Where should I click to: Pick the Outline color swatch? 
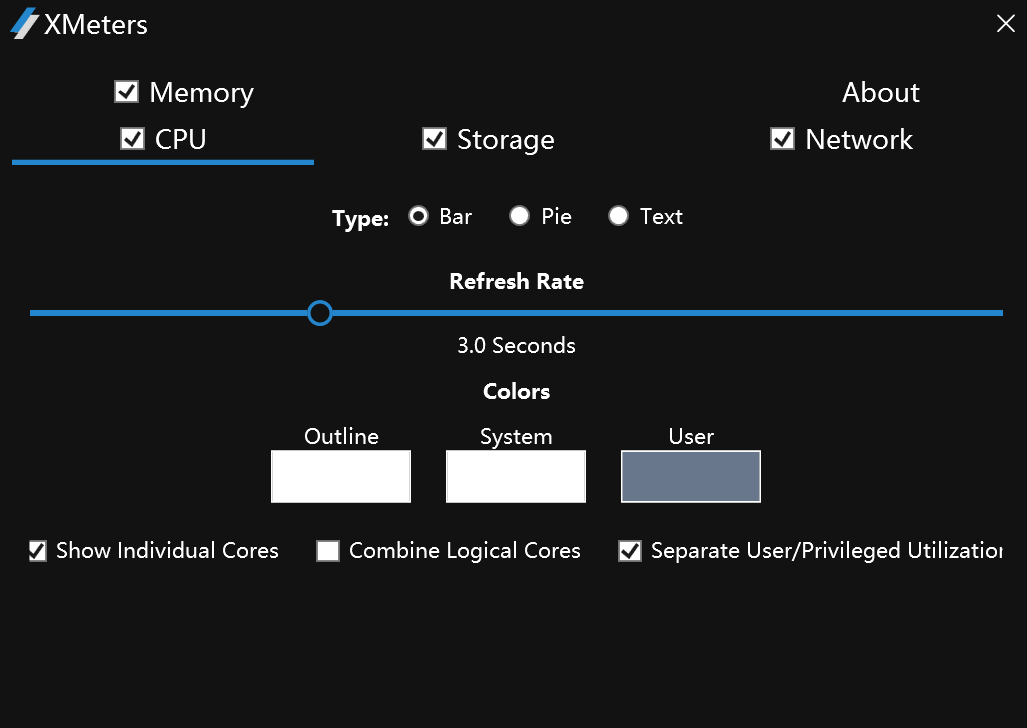click(x=341, y=477)
